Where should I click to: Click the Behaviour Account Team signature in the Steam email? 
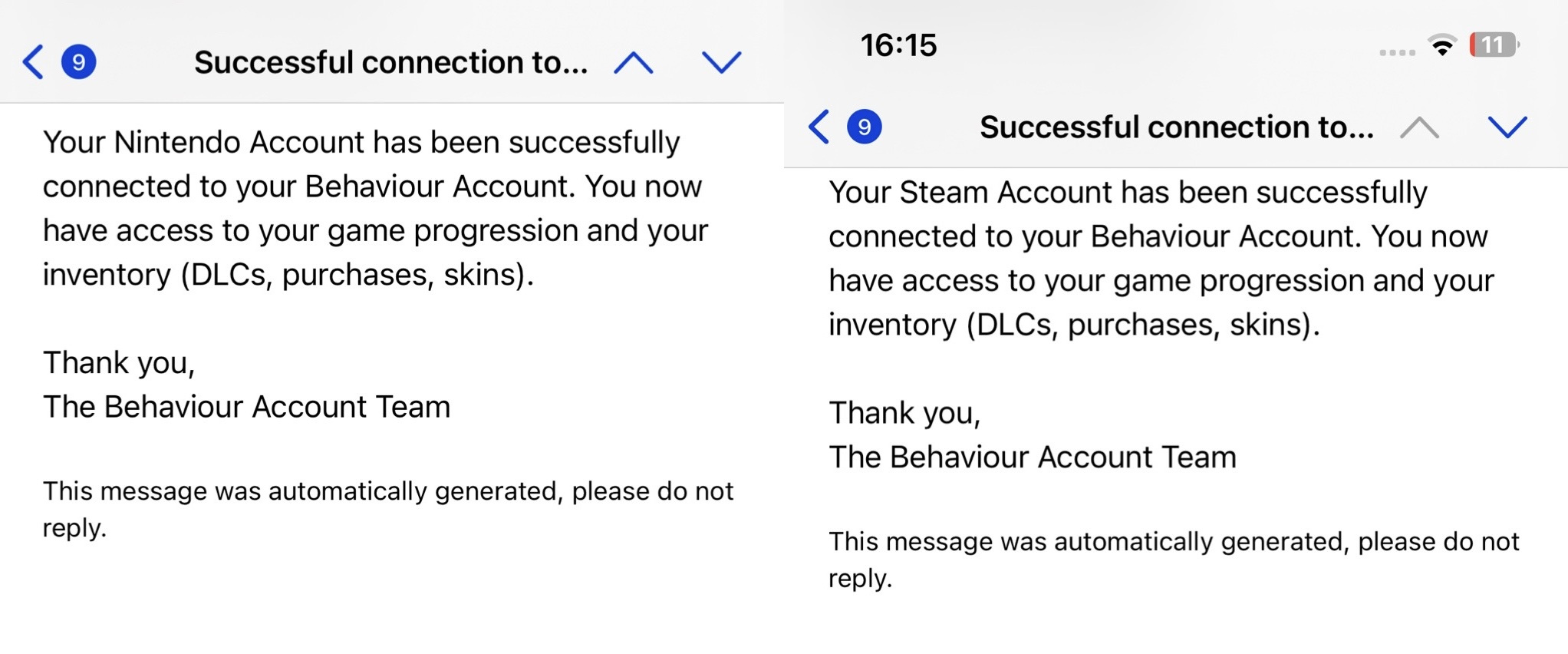click(x=1033, y=457)
